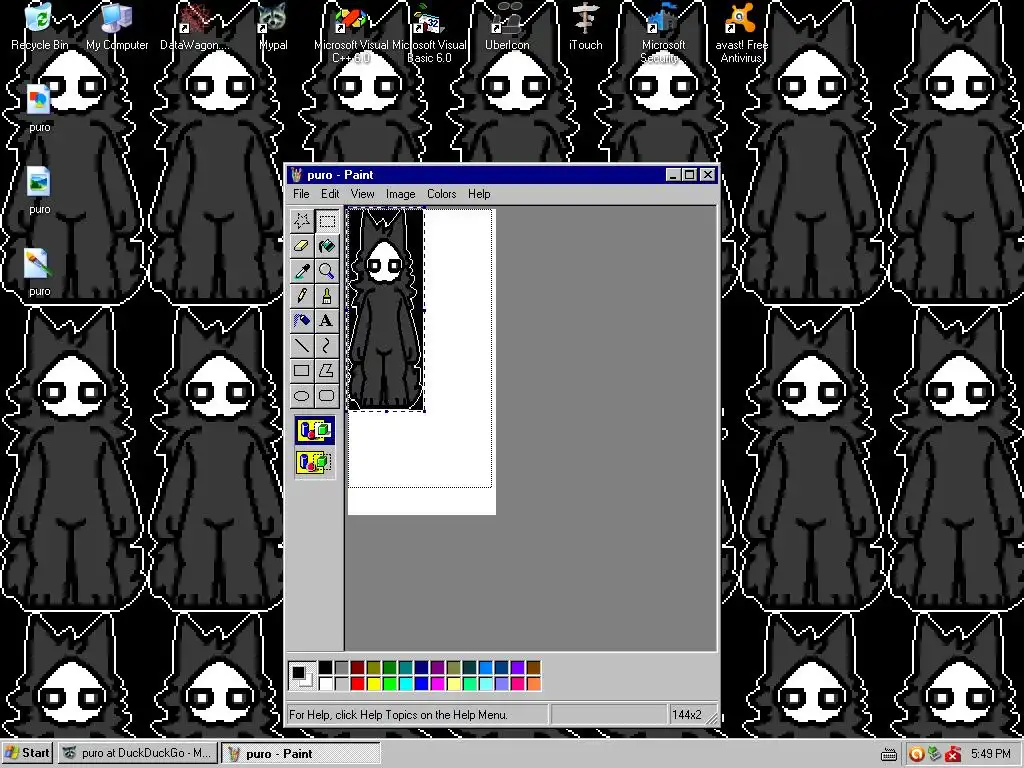The height and width of the screenshot is (768, 1024).
Task: Select the rectangular Select tool
Action: coord(327,221)
